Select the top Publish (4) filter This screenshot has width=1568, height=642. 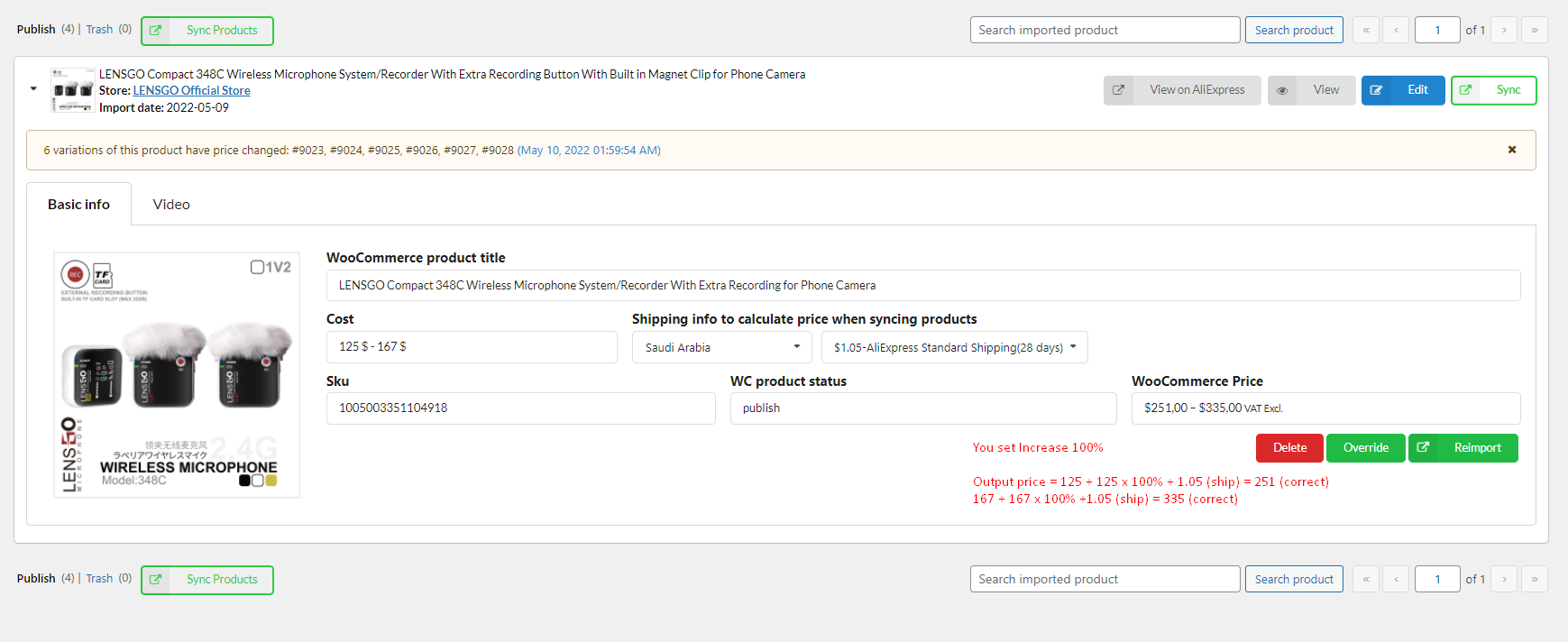tap(45, 30)
